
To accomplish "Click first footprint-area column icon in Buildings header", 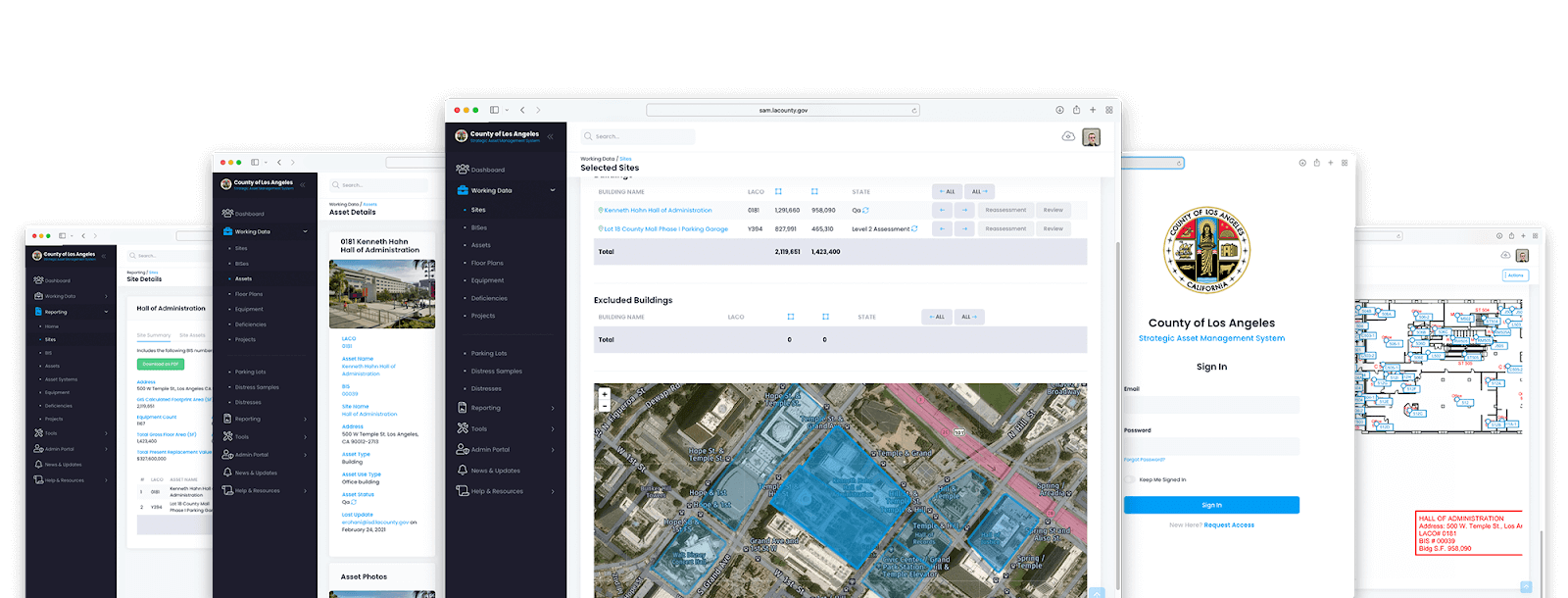I will [778, 191].
